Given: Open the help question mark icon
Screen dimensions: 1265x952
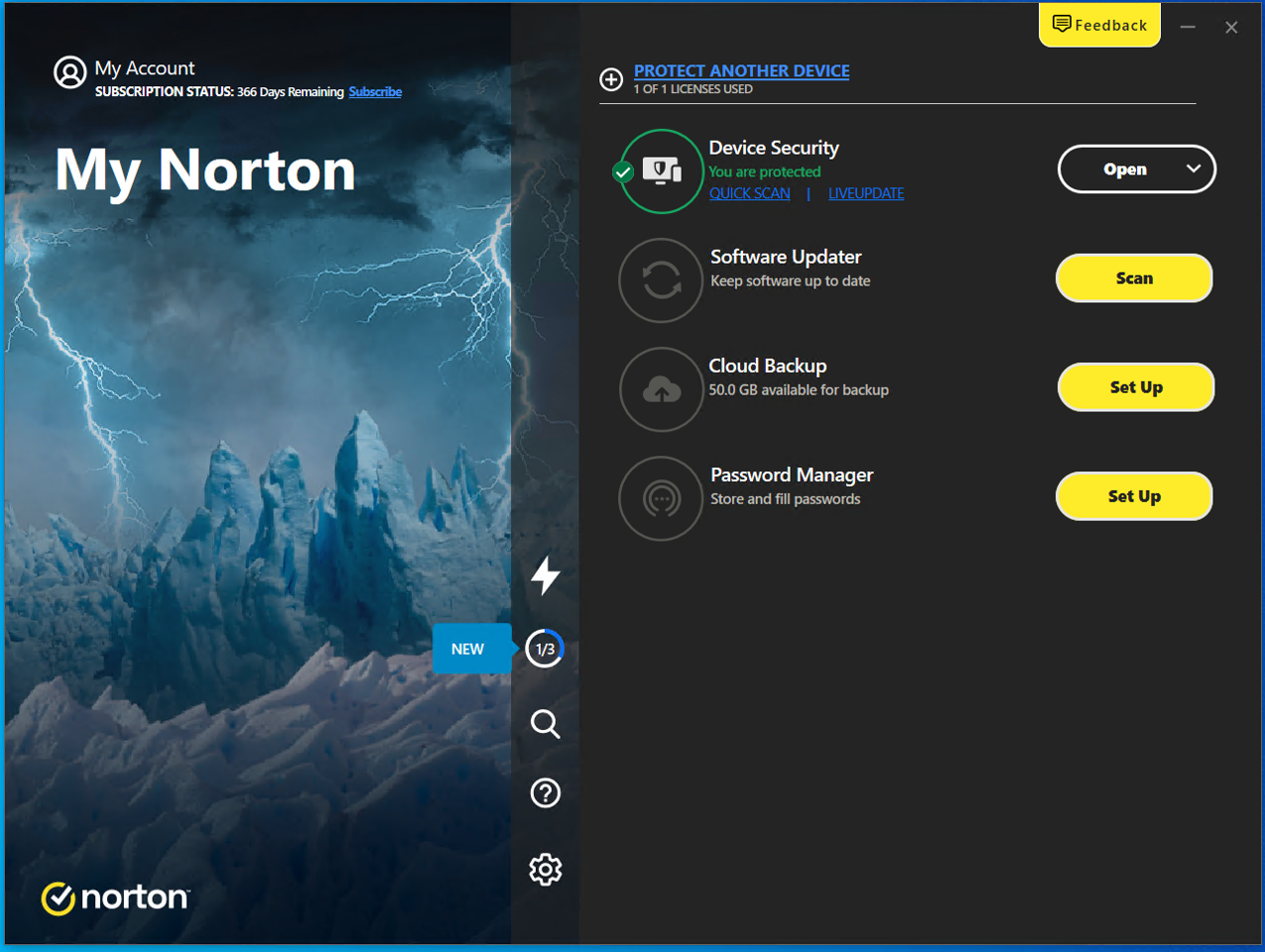Looking at the screenshot, I should (545, 793).
